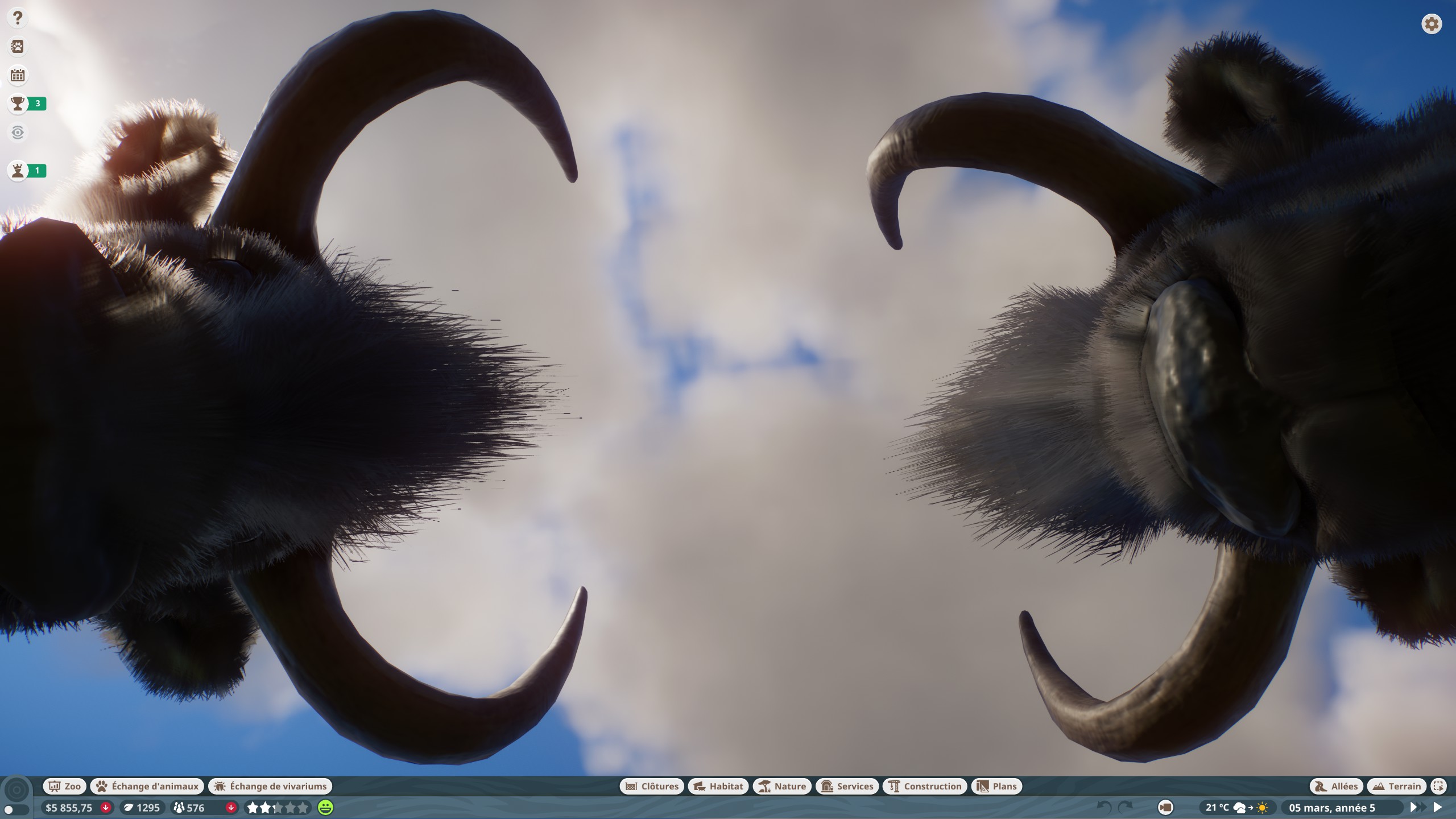Image resolution: width=1456 pixels, height=819 pixels.
Task: Click the zoo star rating bar
Action: click(x=278, y=808)
